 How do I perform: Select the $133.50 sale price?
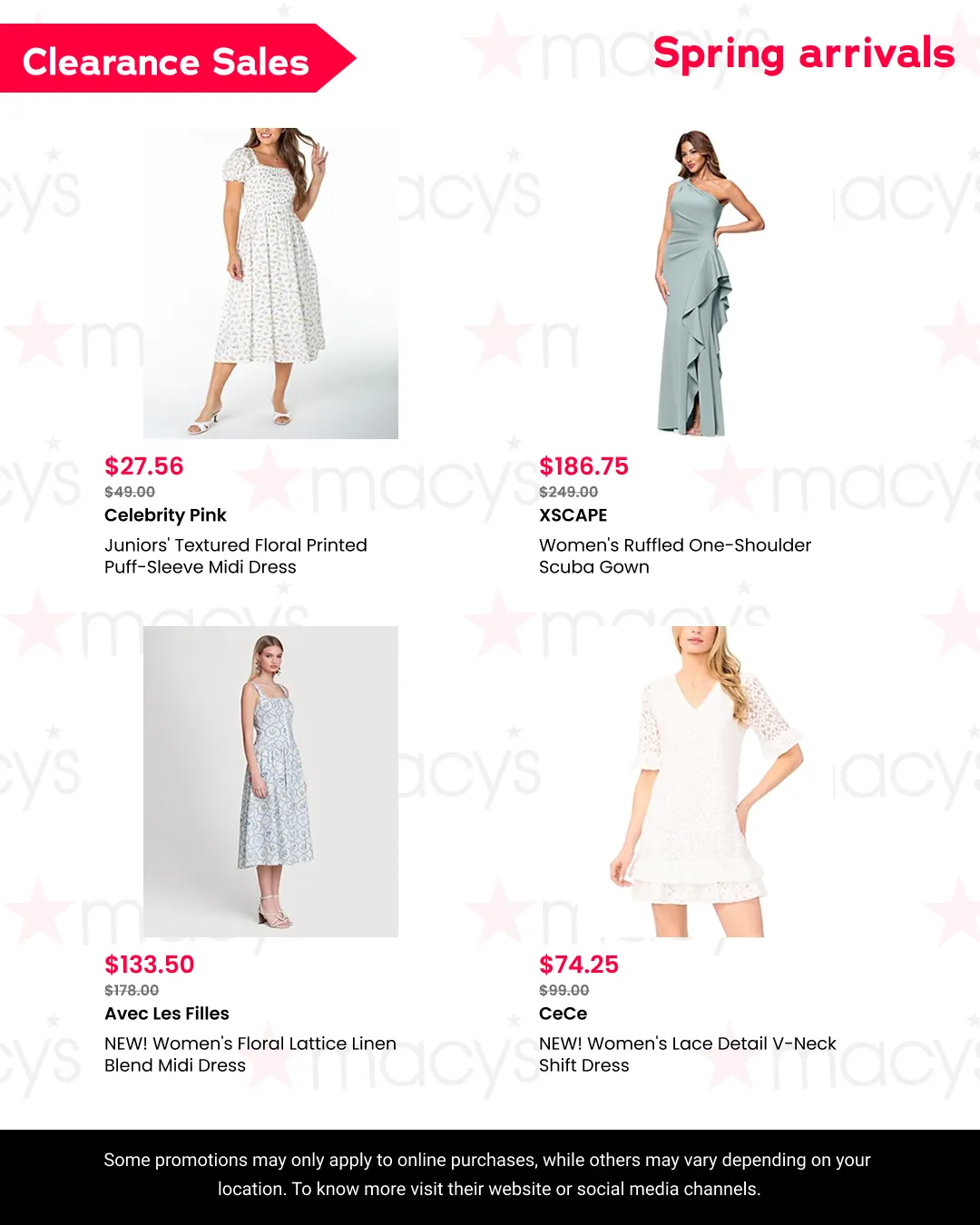[150, 965]
